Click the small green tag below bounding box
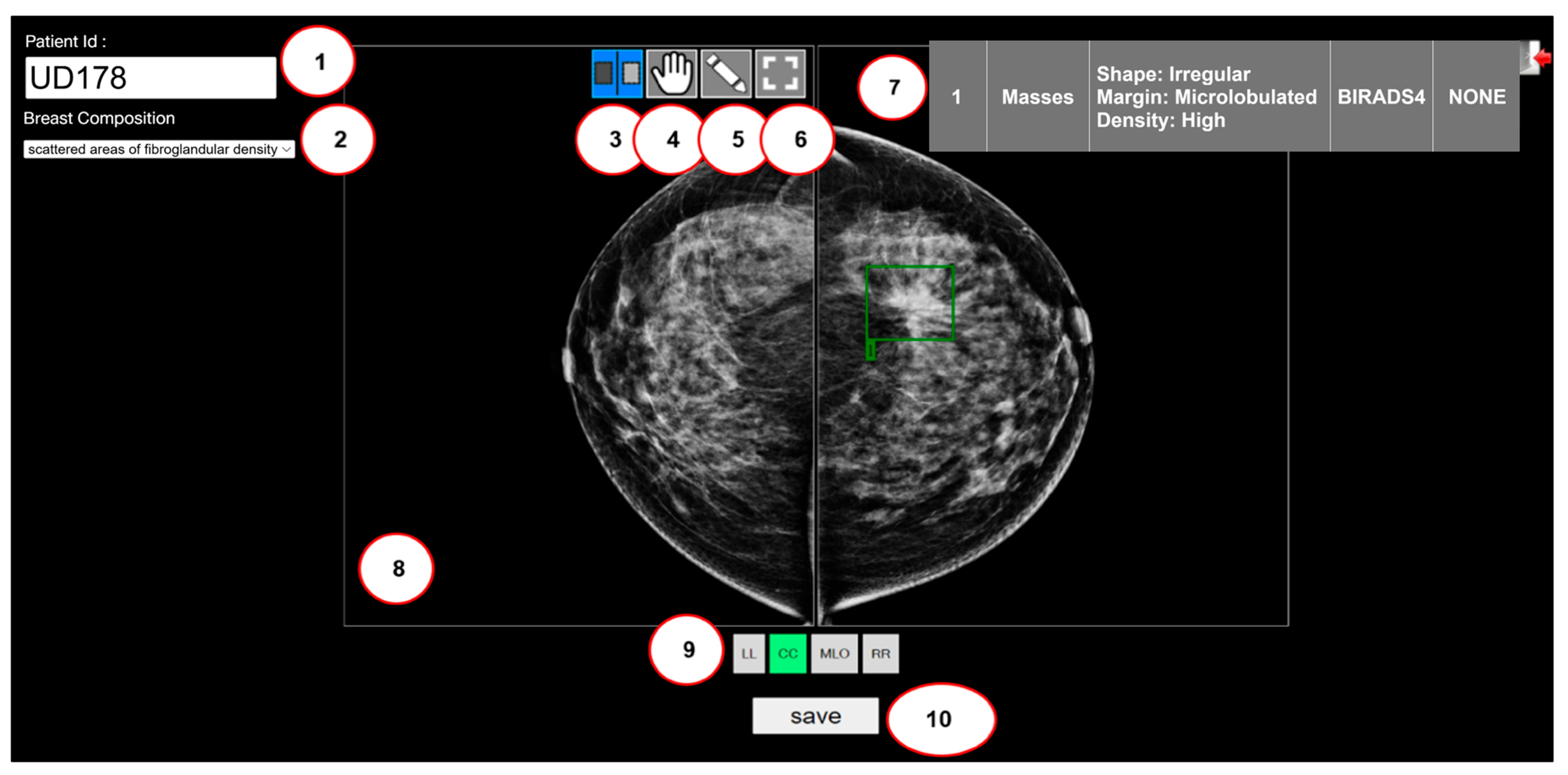 (x=870, y=351)
